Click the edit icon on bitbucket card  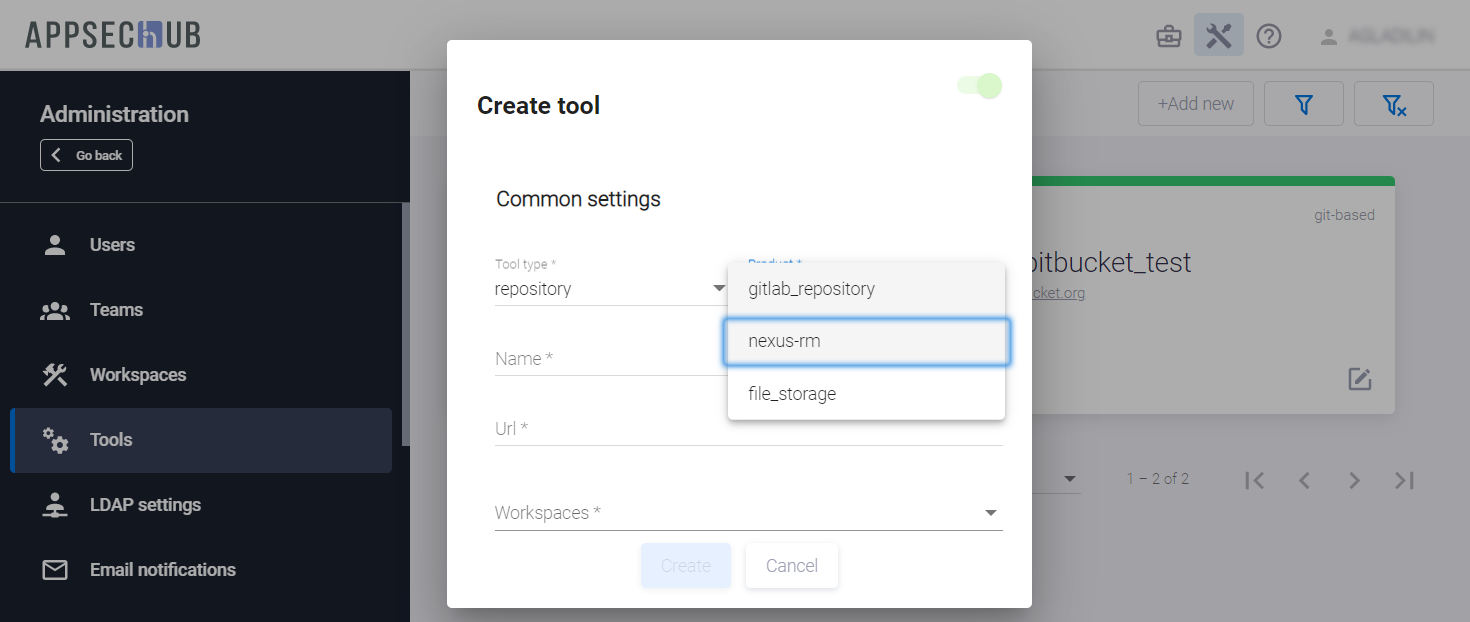coord(1359,379)
